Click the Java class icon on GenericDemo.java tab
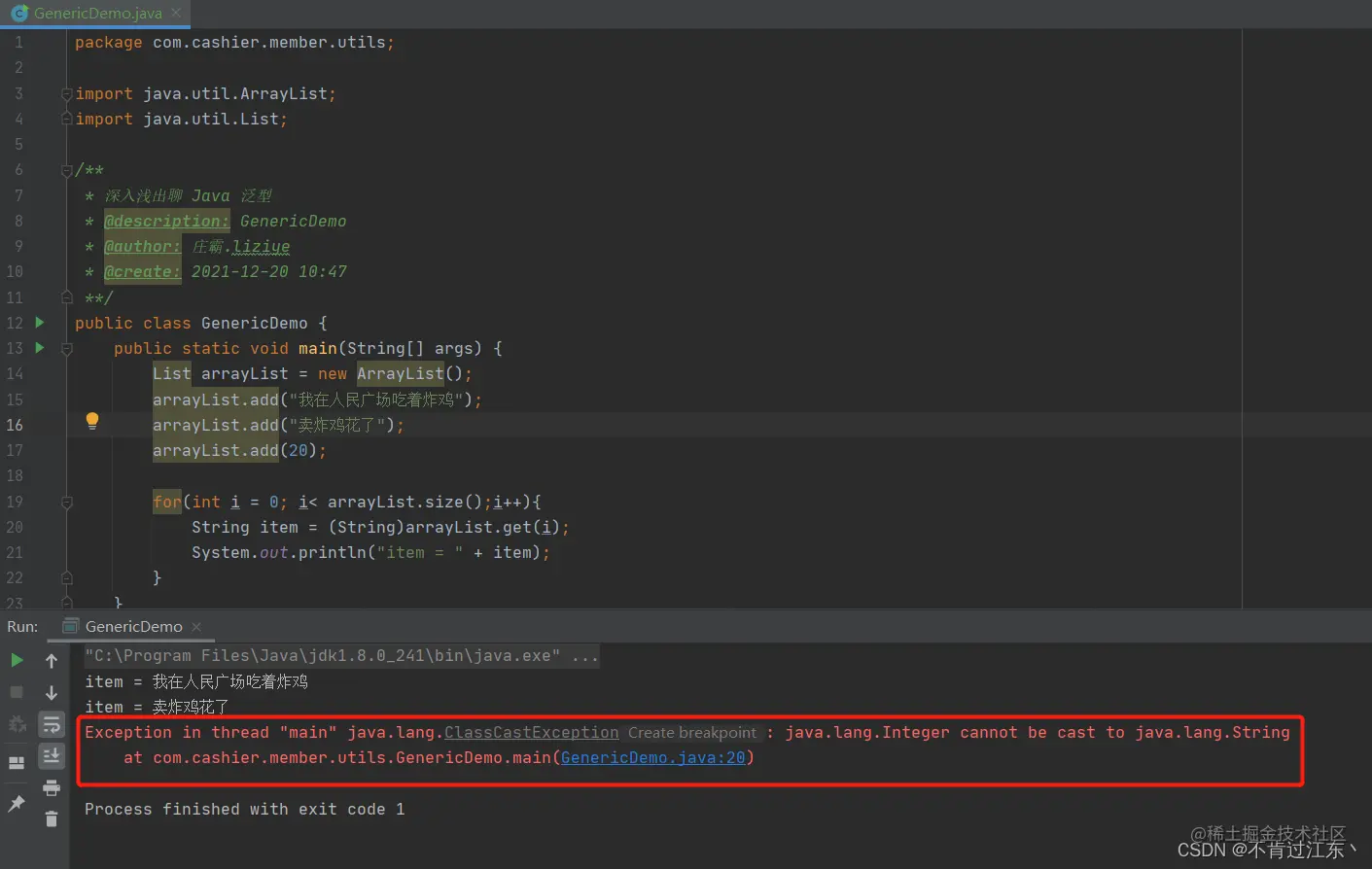Viewport: 1372px width, 869px height. (x=19, y=14)
